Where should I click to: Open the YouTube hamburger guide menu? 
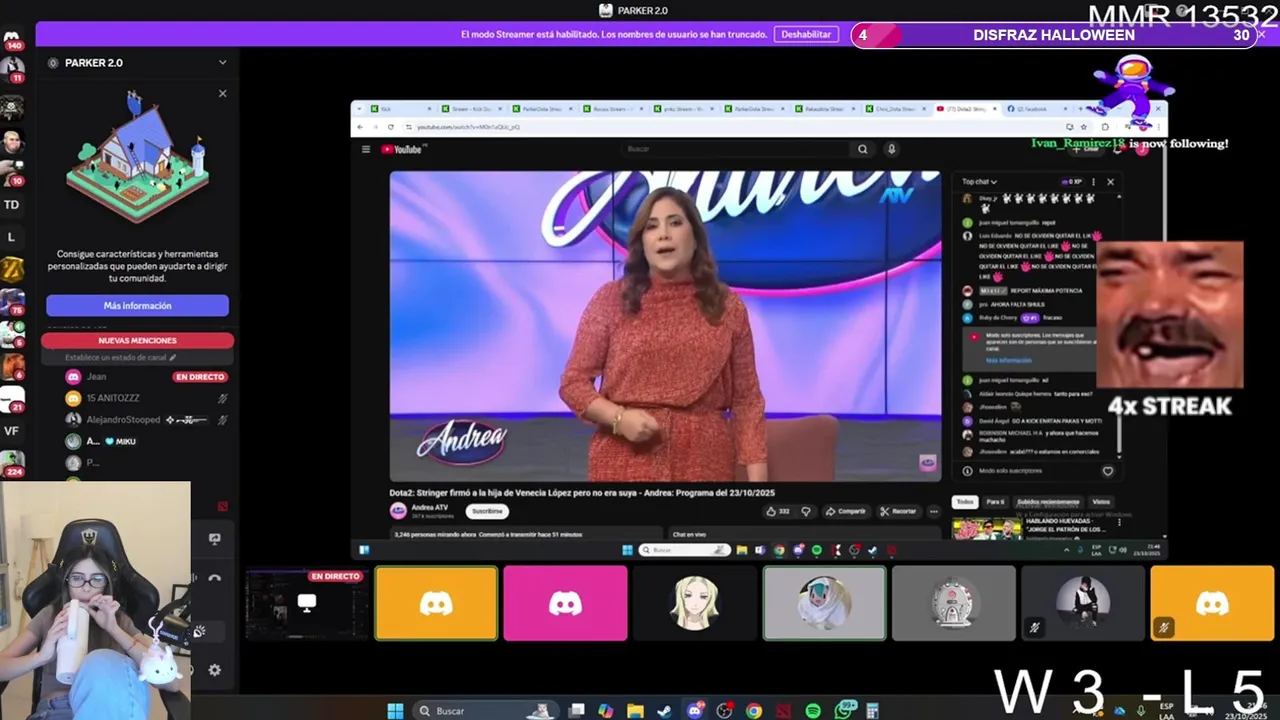(366, 149)
